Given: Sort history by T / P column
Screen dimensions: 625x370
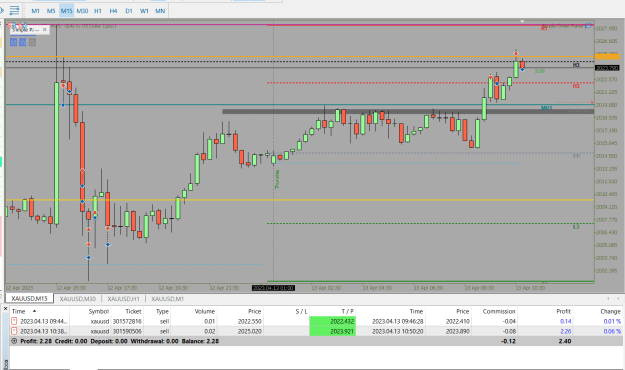Looking at the screenshot, I should [x=348, y=311].
